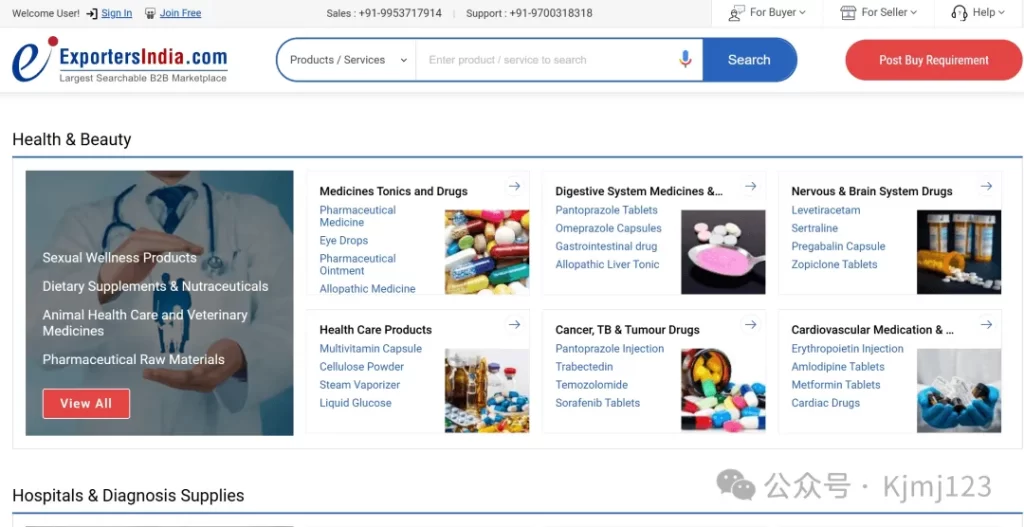Click the Health Care Products thumbnail image
Image resolution: width=1024 pixels, height=527 pixels.
[x=487, y=391]
